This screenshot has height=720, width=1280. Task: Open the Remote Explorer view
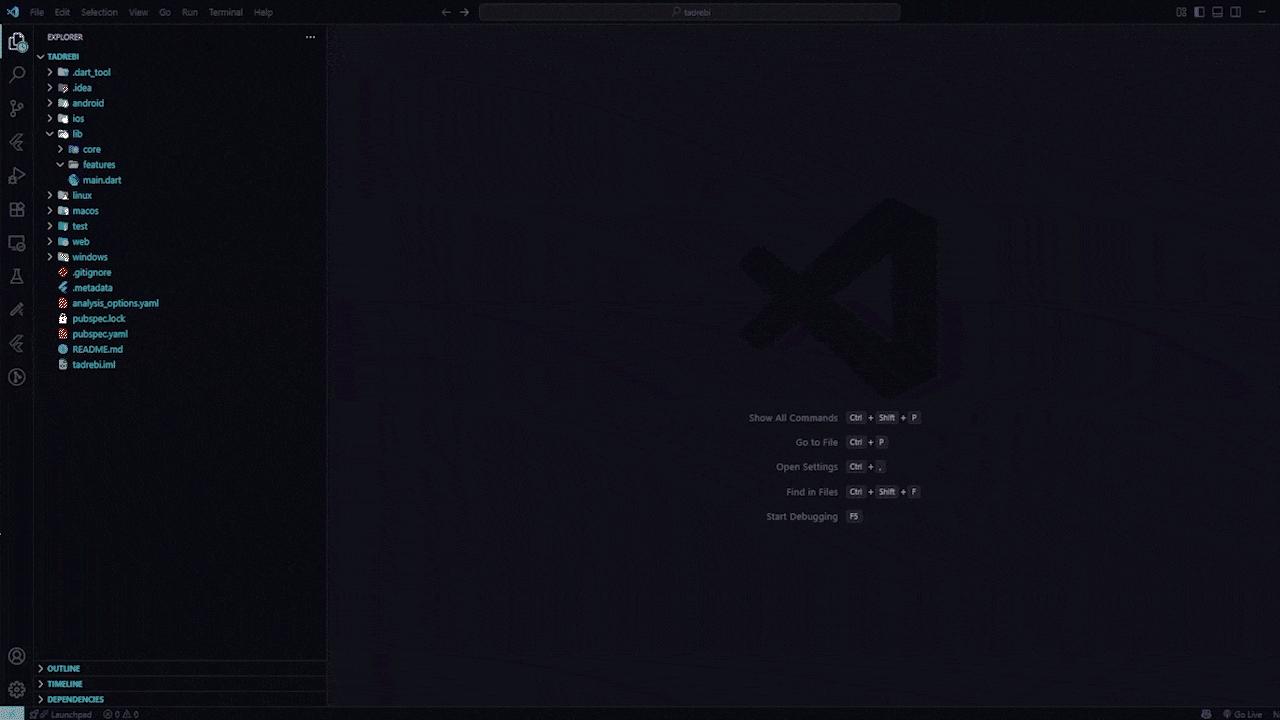pos(17,243)
